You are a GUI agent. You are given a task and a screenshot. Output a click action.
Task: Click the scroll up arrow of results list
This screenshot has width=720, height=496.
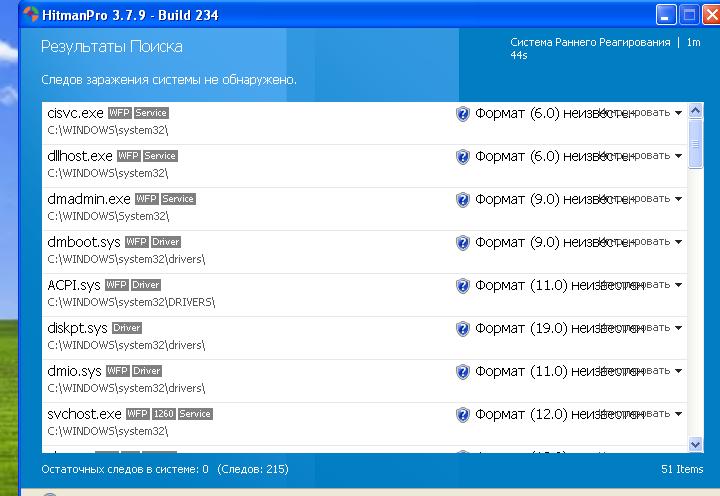click(695, 111)
